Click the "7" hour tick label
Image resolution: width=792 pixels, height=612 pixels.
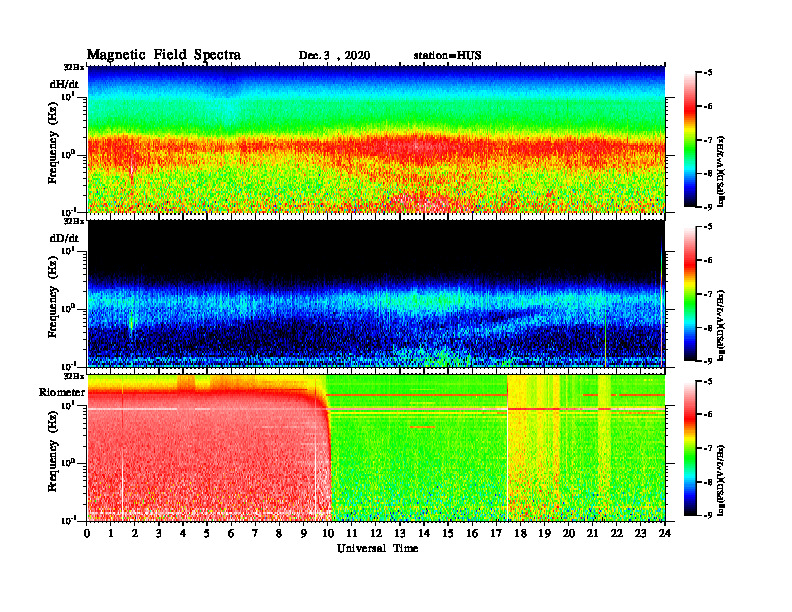pos(255,533)
